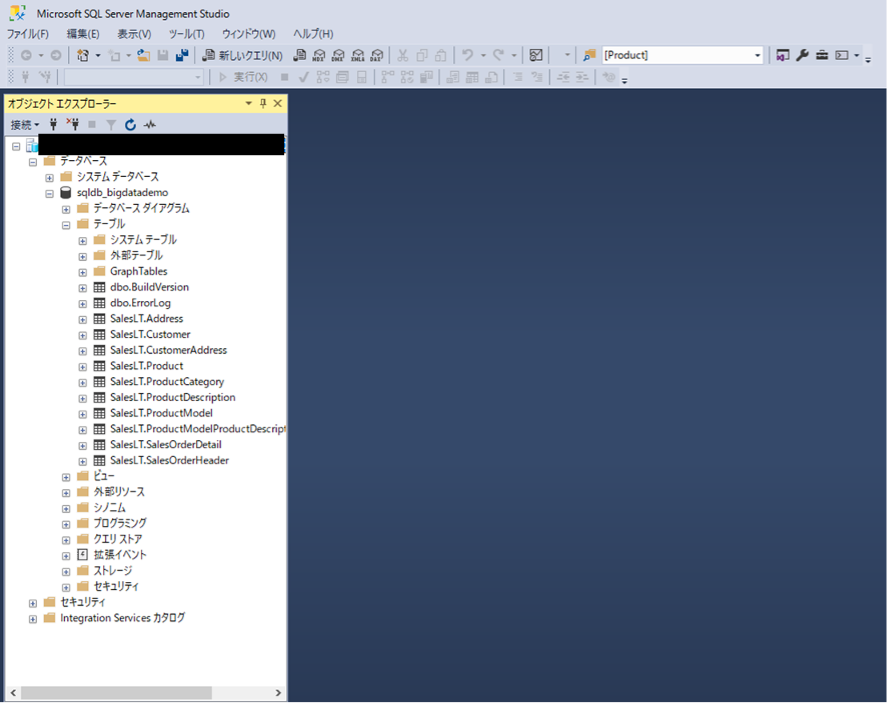Open the New Project dropdown arrow
This screenshot has height=704, width=889.
coord(98,55)
